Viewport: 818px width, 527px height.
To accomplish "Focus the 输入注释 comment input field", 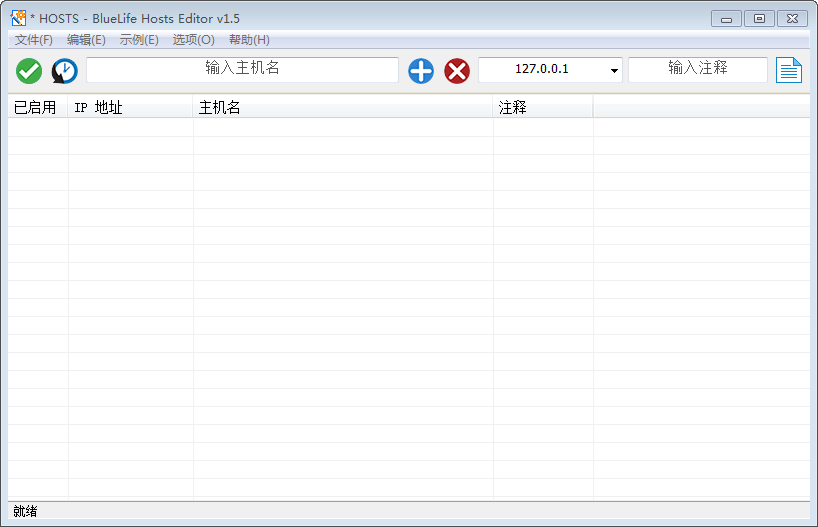I will [697, 69].
